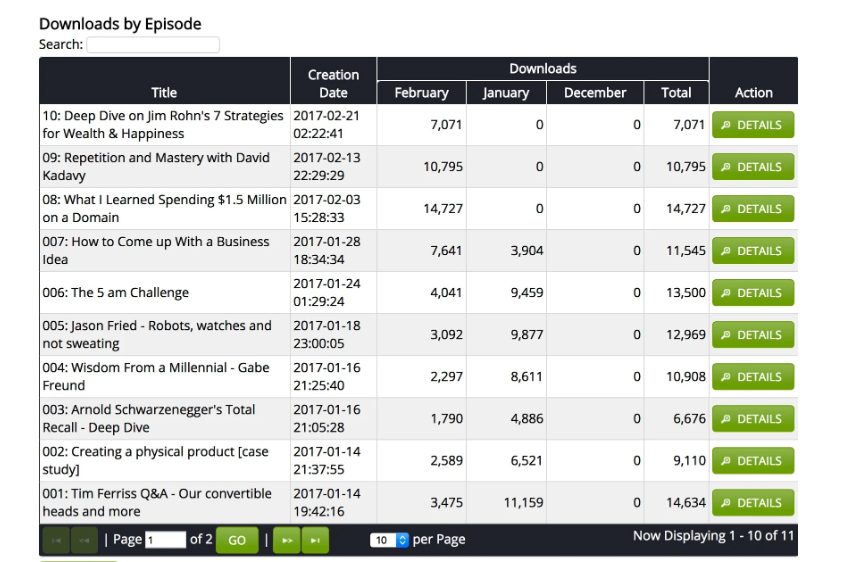Screen dimensions: 841x562
Task: Sort by December downloads column
Action: (595, 93)
